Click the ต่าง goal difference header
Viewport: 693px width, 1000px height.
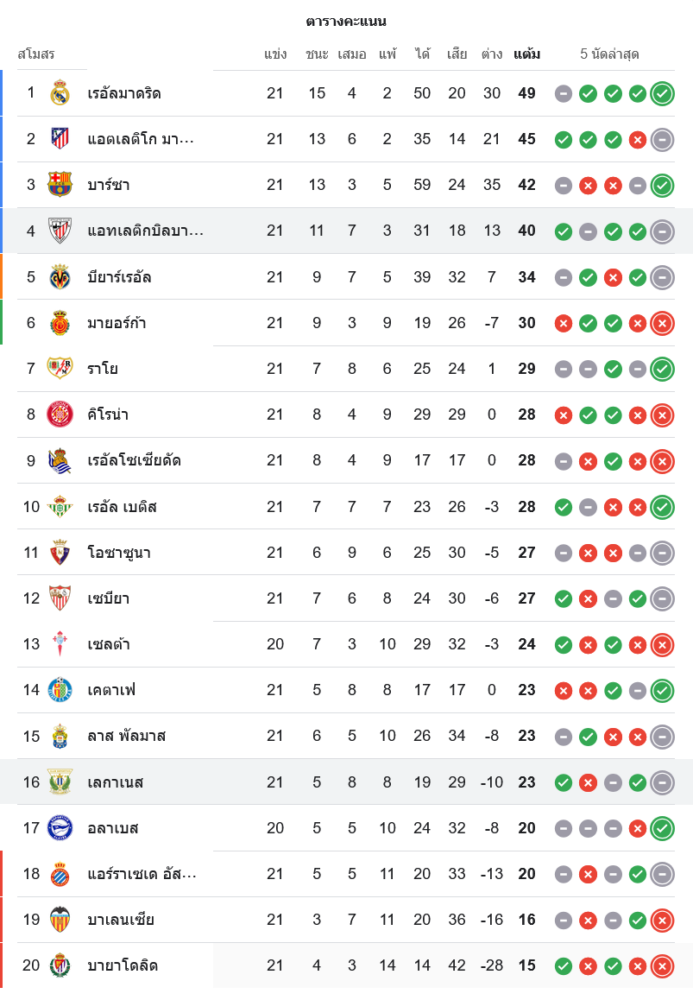pos(491,54)
